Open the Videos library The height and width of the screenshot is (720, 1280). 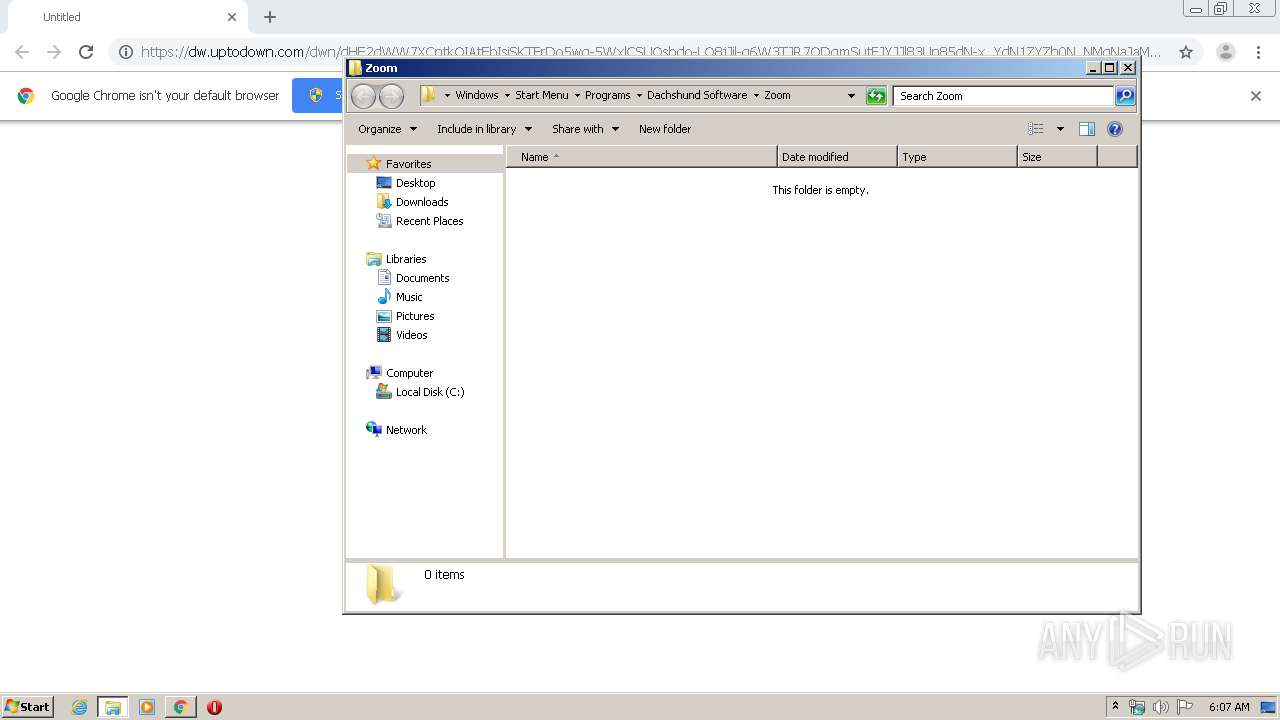[411, 335]
